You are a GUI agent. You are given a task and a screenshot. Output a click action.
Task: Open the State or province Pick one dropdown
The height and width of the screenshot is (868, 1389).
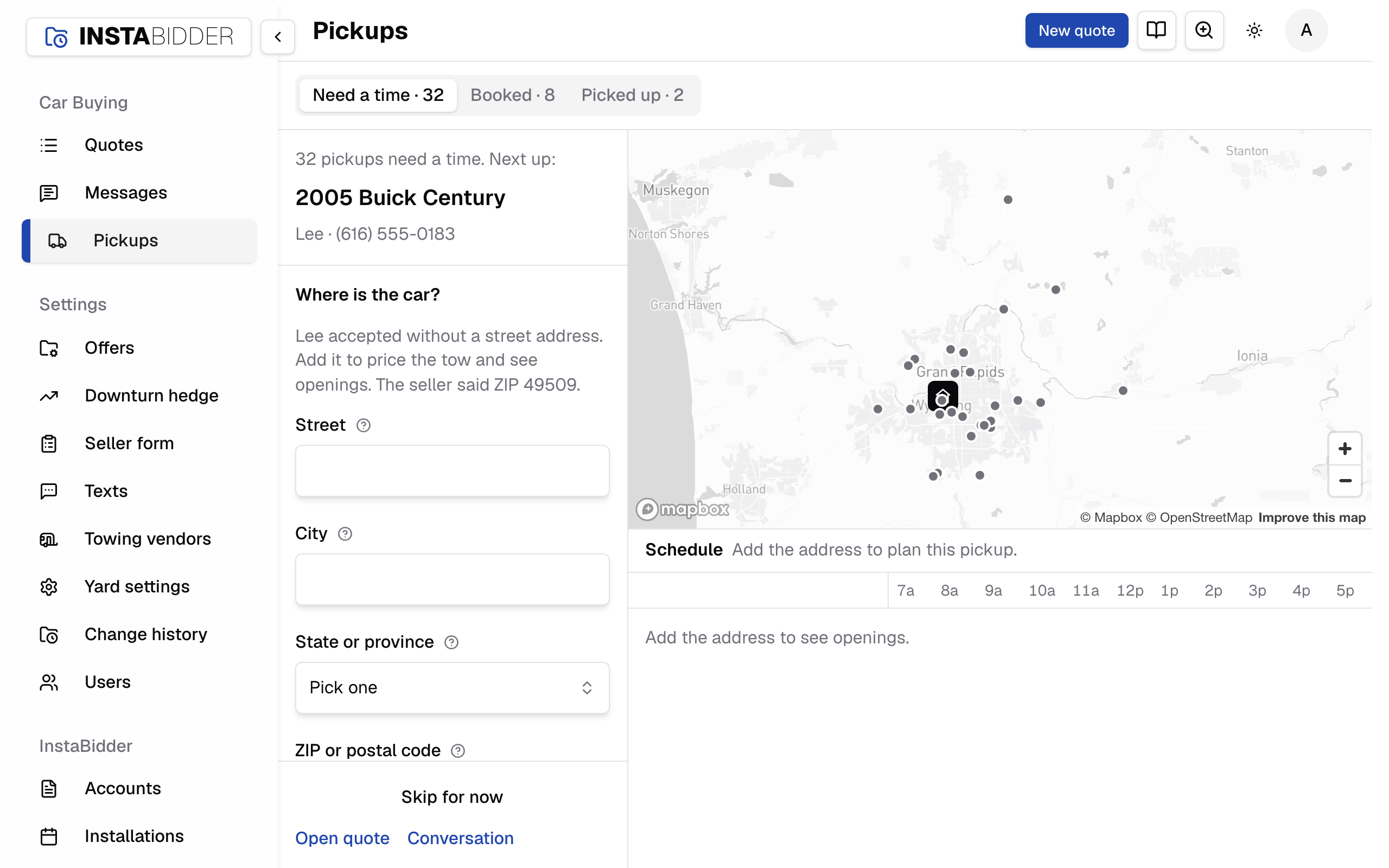(x=453, y=688)
